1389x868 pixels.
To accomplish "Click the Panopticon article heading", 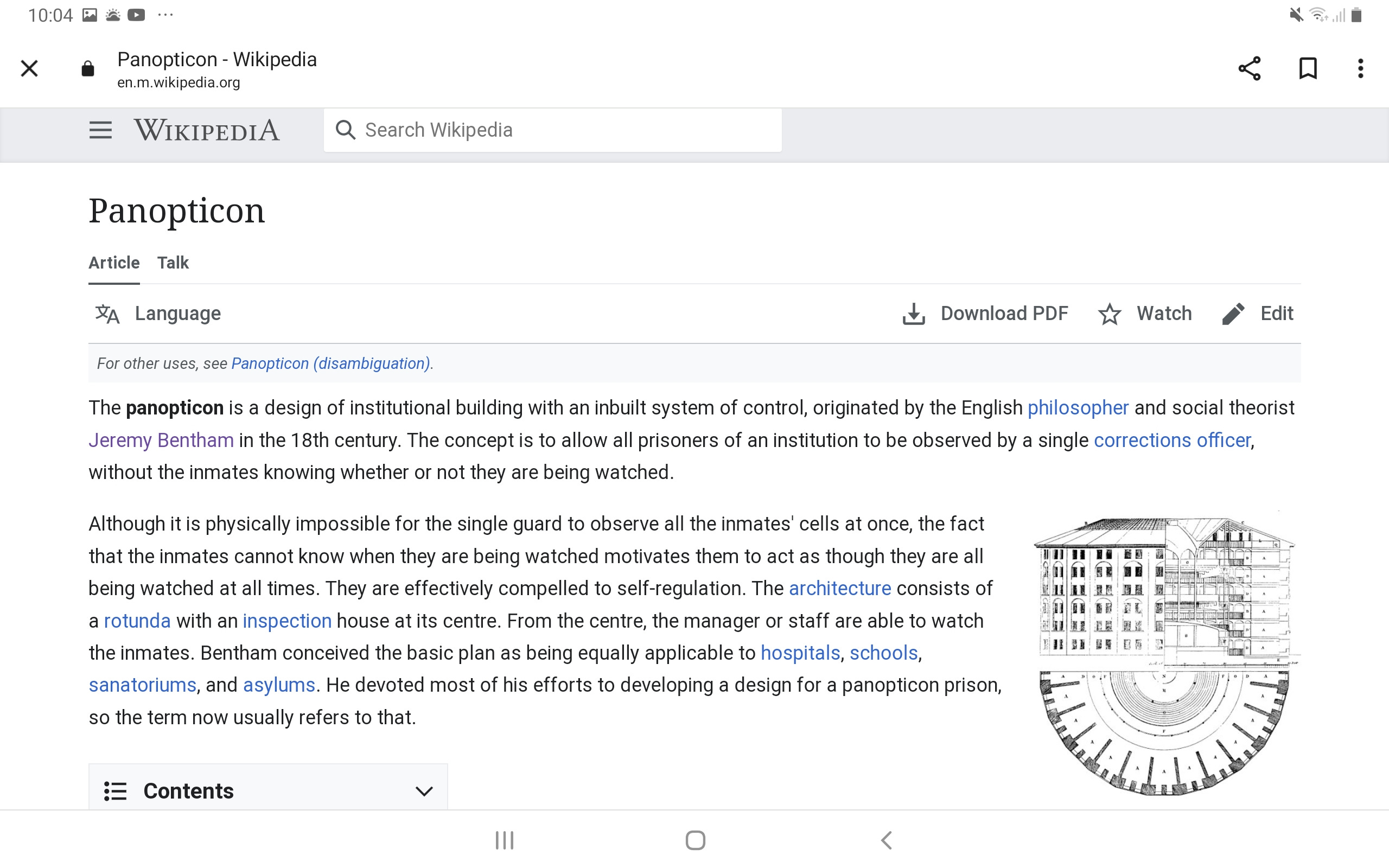I will tap(177, 210).
